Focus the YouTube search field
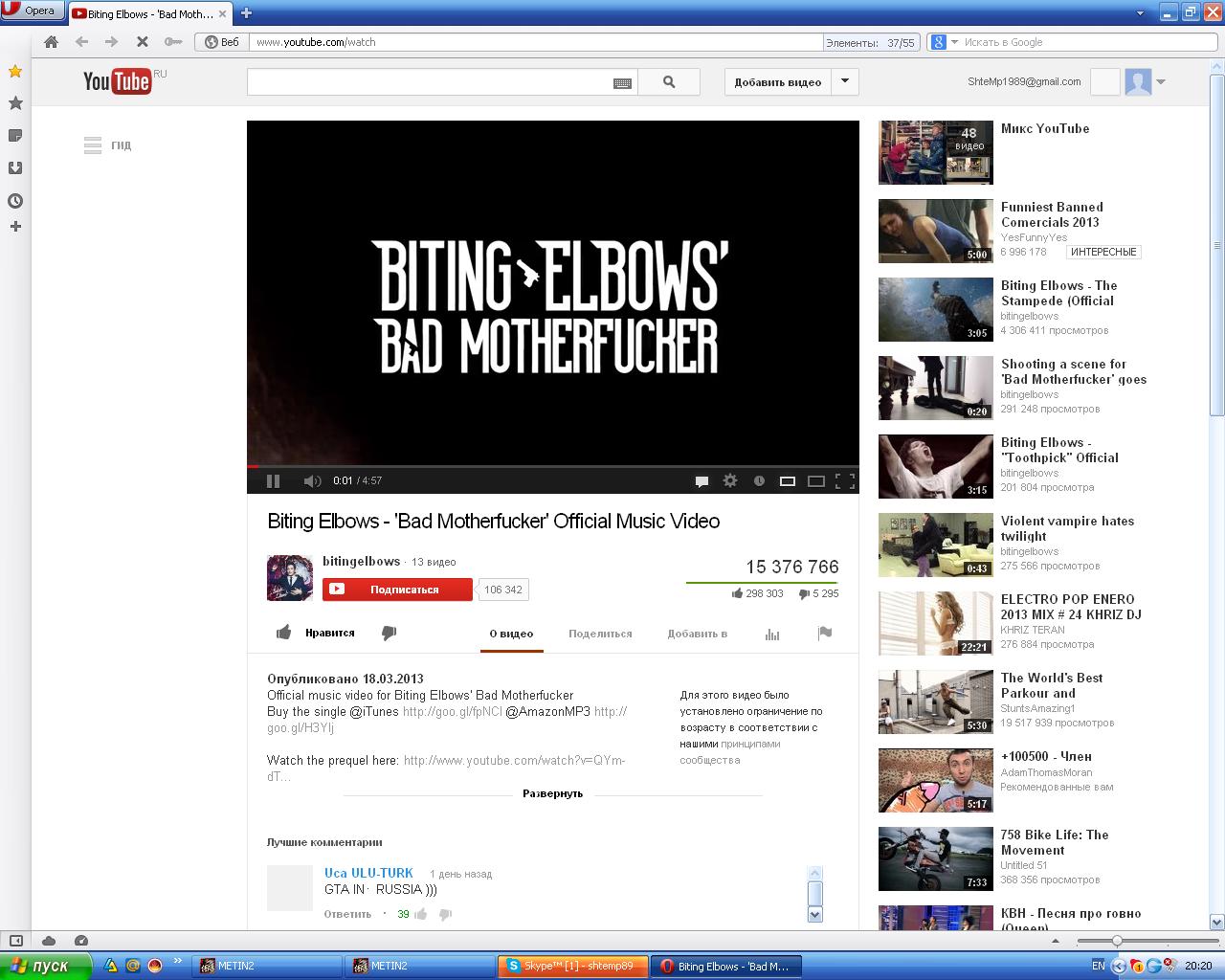This screenshot has width=1225, height=980. coord(429,82)
